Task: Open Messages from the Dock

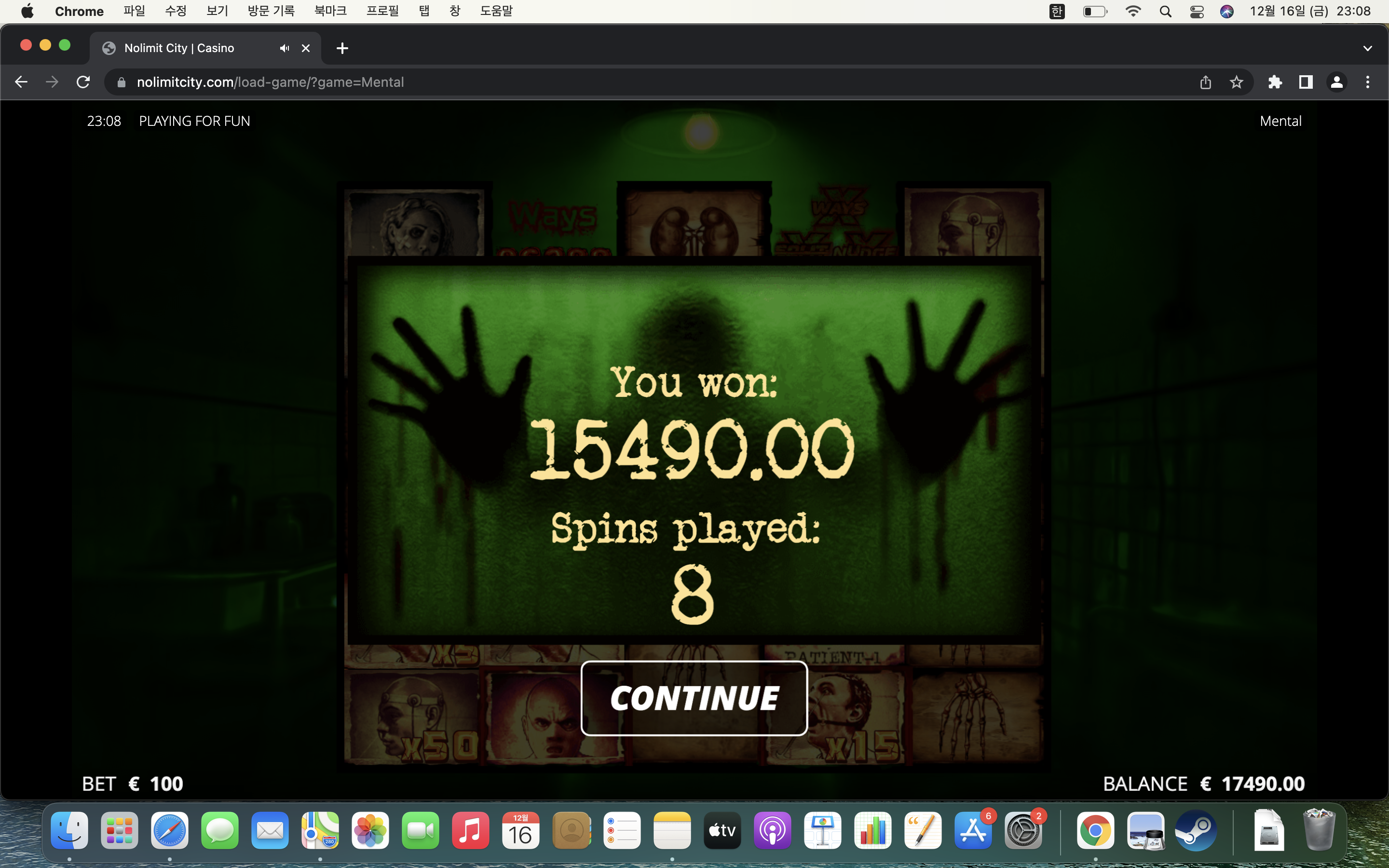Action: pos(220,830)
